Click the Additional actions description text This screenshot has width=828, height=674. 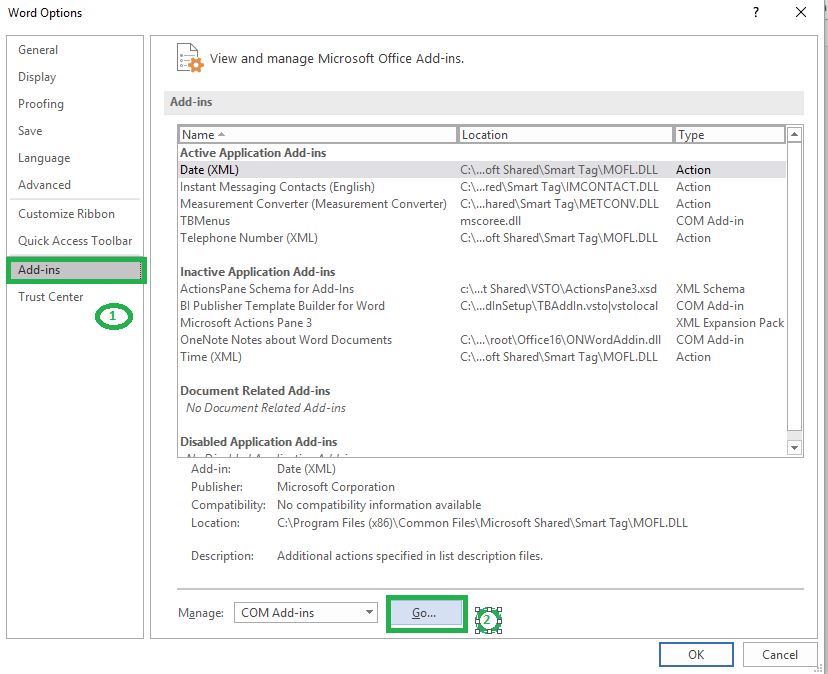410,556
